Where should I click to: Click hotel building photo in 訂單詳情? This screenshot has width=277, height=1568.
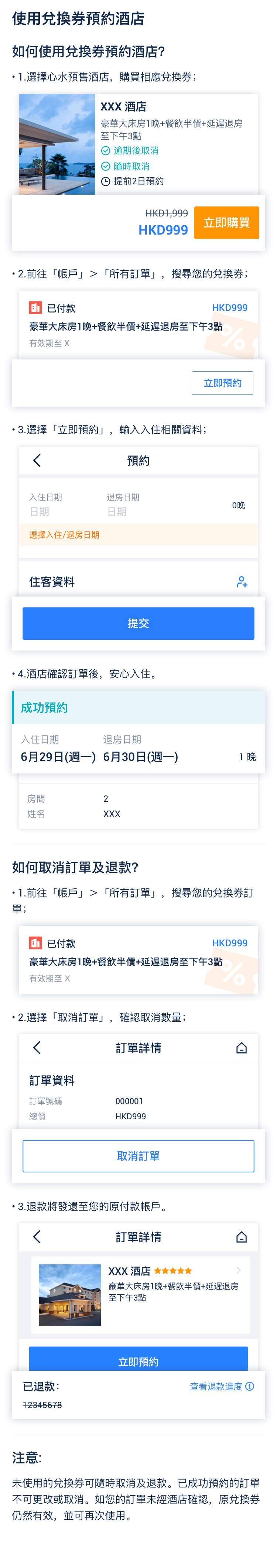[70, 1295]
